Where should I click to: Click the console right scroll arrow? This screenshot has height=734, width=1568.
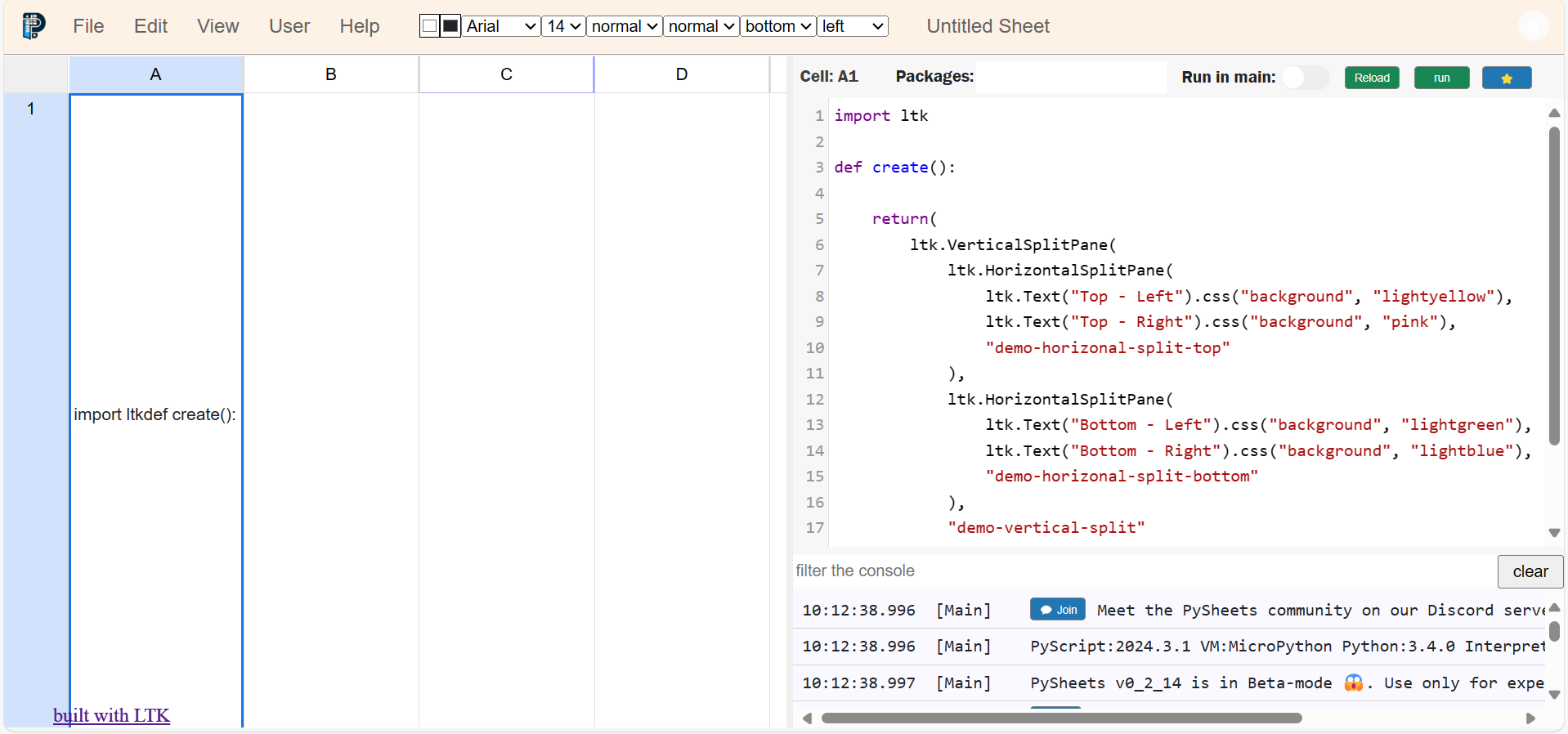point(1530,718)
